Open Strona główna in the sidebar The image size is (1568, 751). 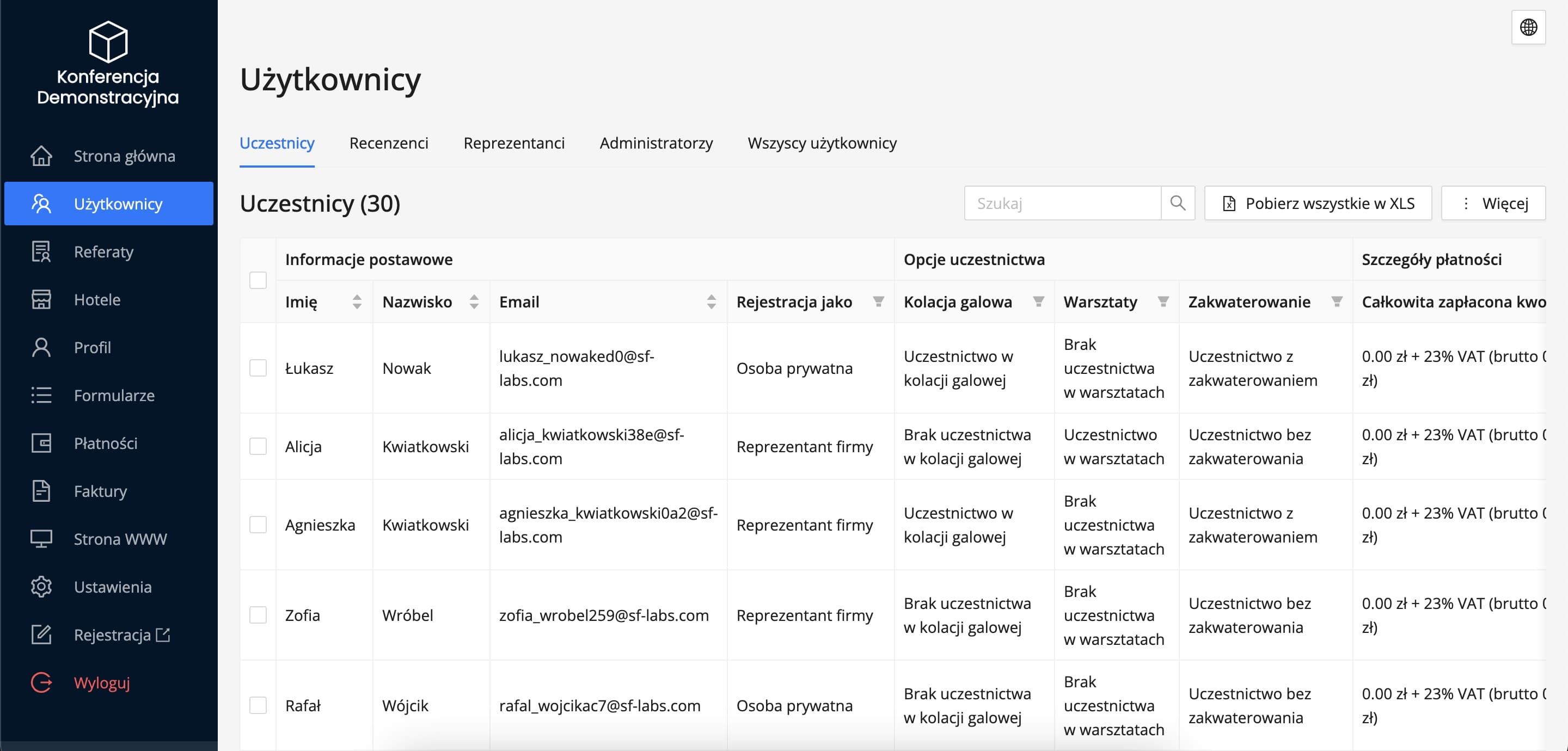(108, 156)
